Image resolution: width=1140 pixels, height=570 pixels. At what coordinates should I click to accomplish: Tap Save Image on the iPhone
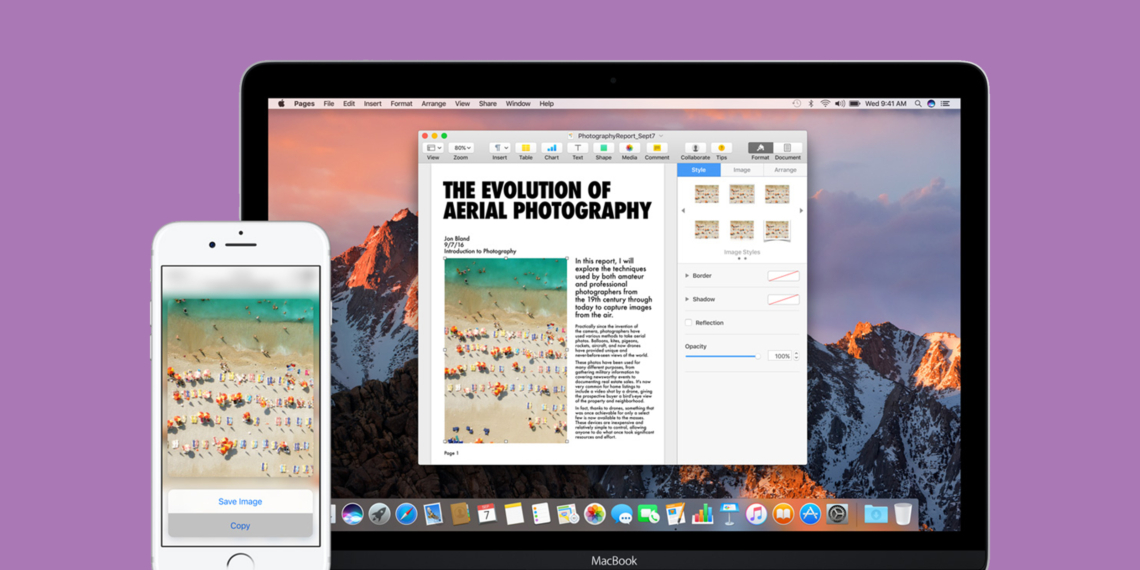coord(240,502)
